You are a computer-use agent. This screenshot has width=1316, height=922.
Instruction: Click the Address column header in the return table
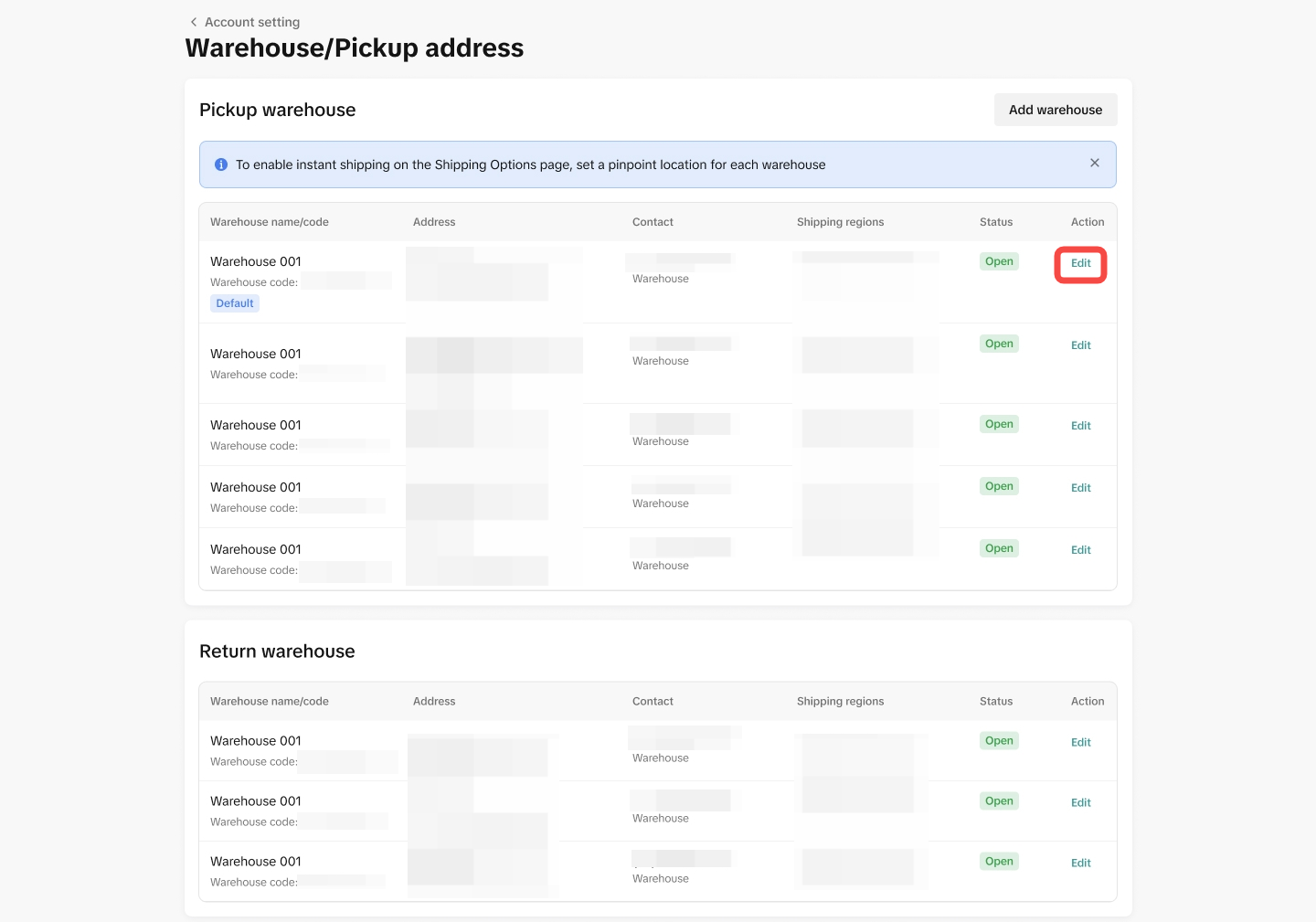tap(433, 702)
